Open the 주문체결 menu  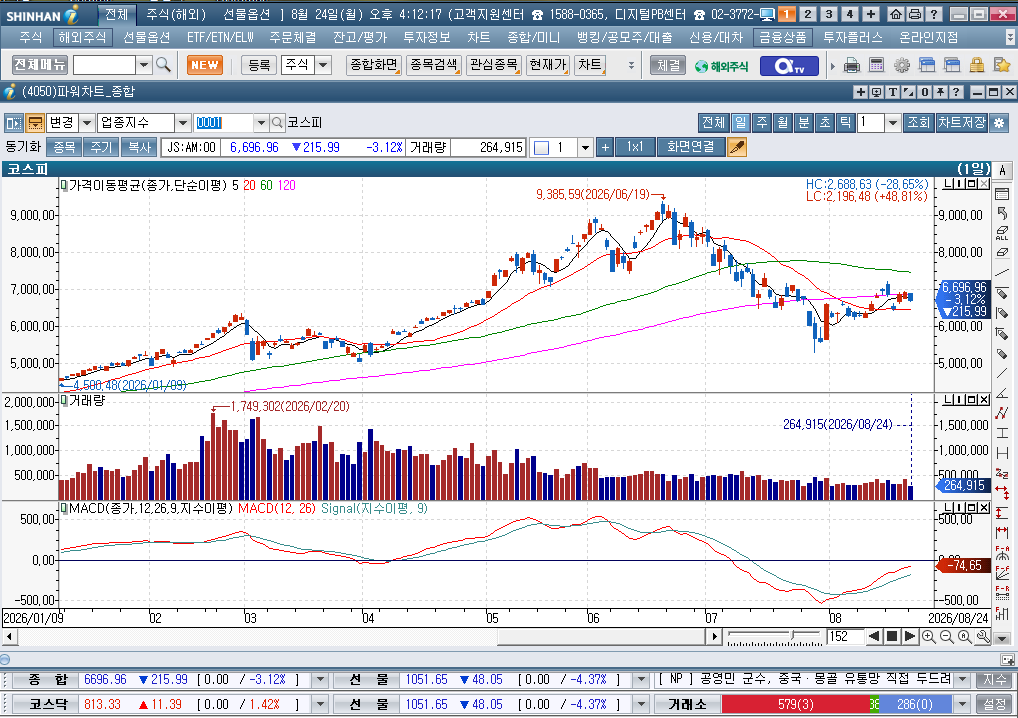coord(293,38)
